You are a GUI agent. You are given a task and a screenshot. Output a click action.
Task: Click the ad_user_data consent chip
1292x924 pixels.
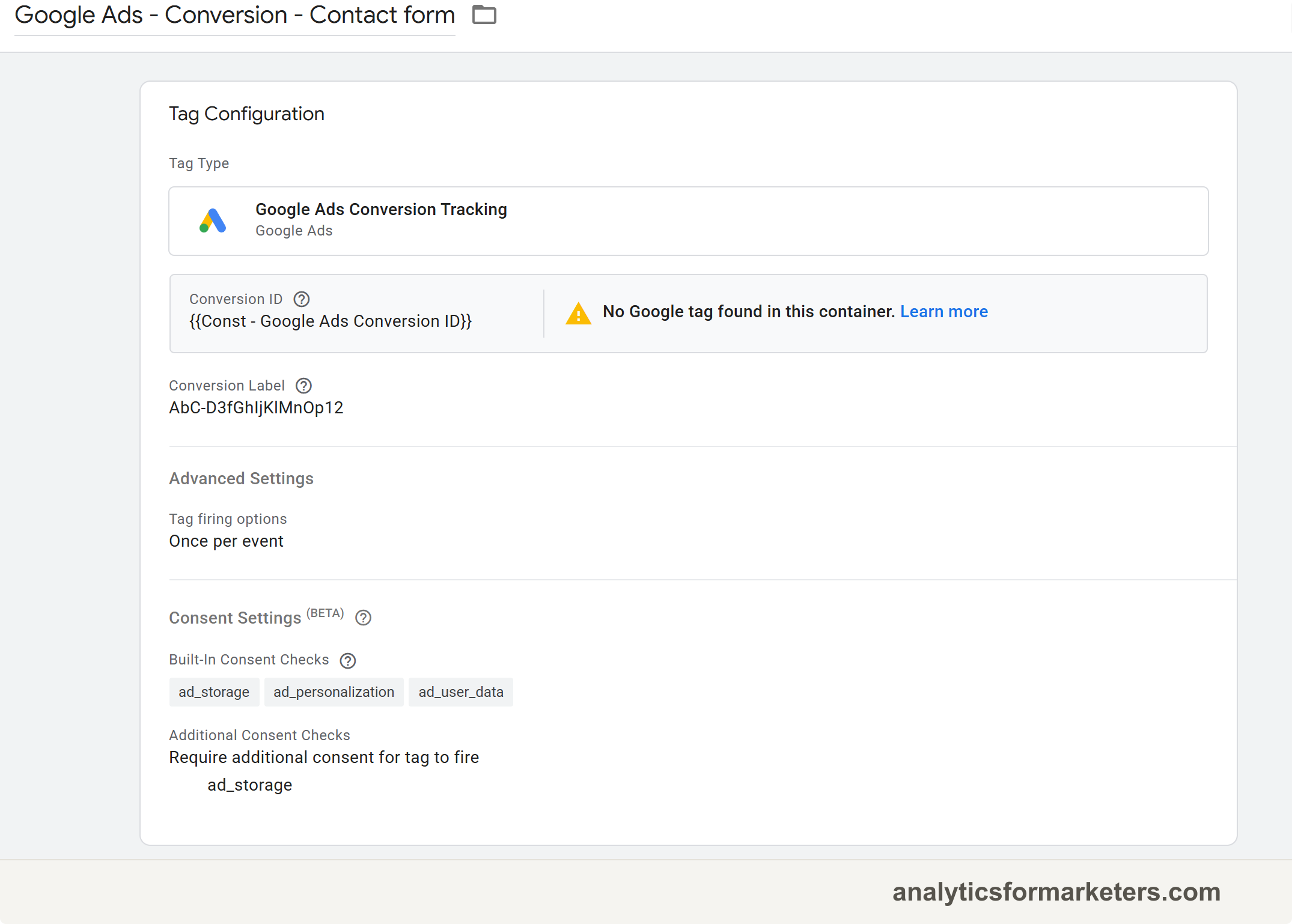pyautogui.click(x=461, y=692)
